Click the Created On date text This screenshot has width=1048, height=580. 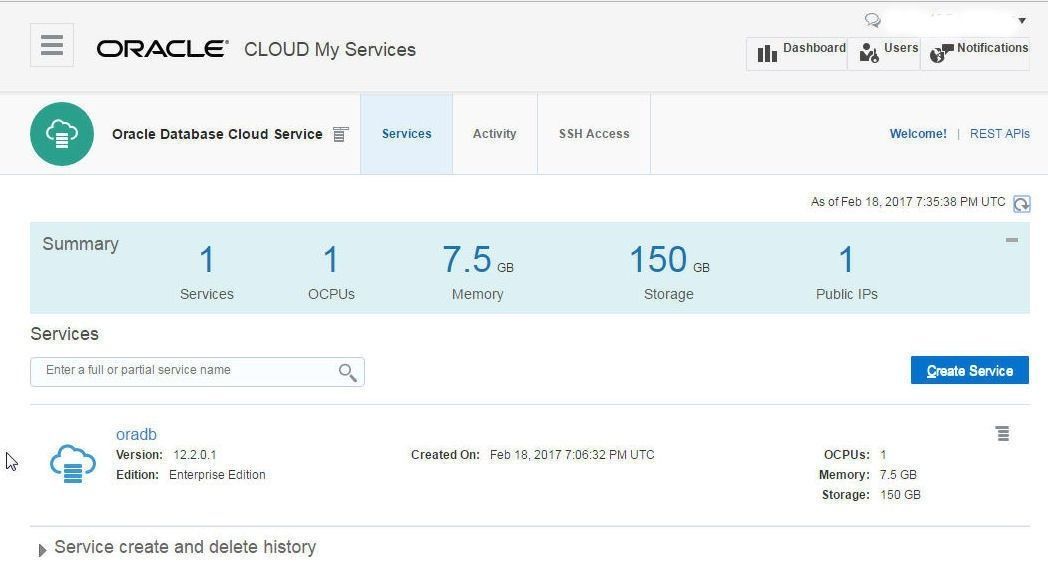coord(572,455)
